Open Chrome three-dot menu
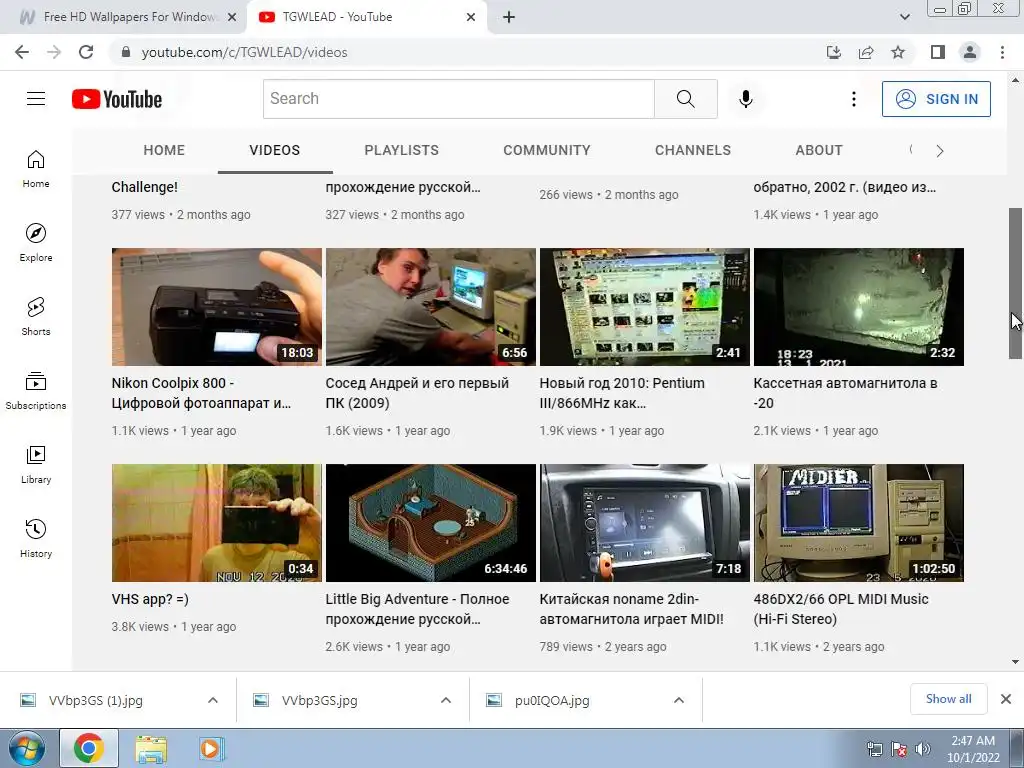The height and width of the screenshot is (768, 1024). tap(1002, 52)
